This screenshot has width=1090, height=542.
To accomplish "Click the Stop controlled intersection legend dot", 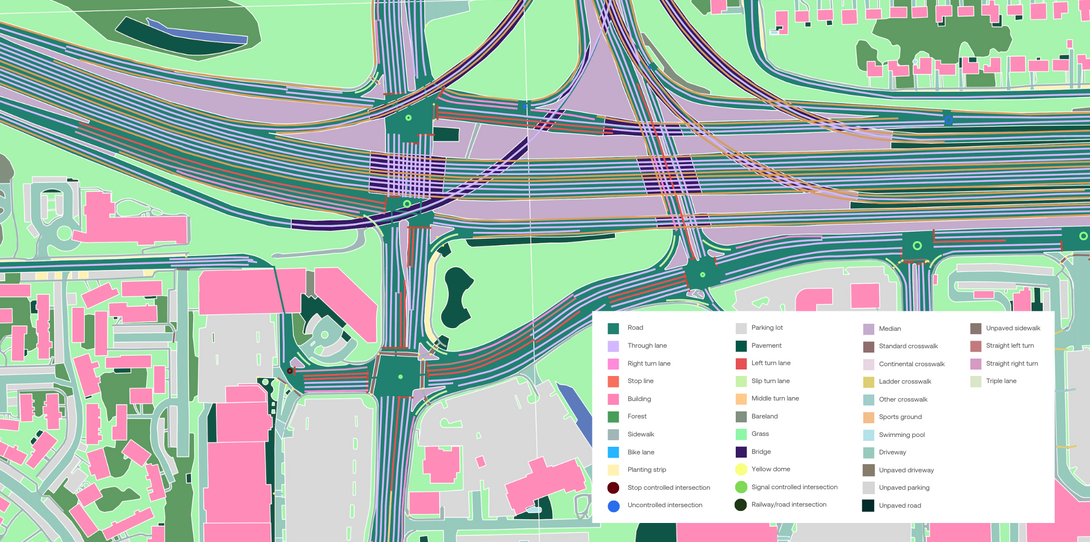I will [613, 488].
